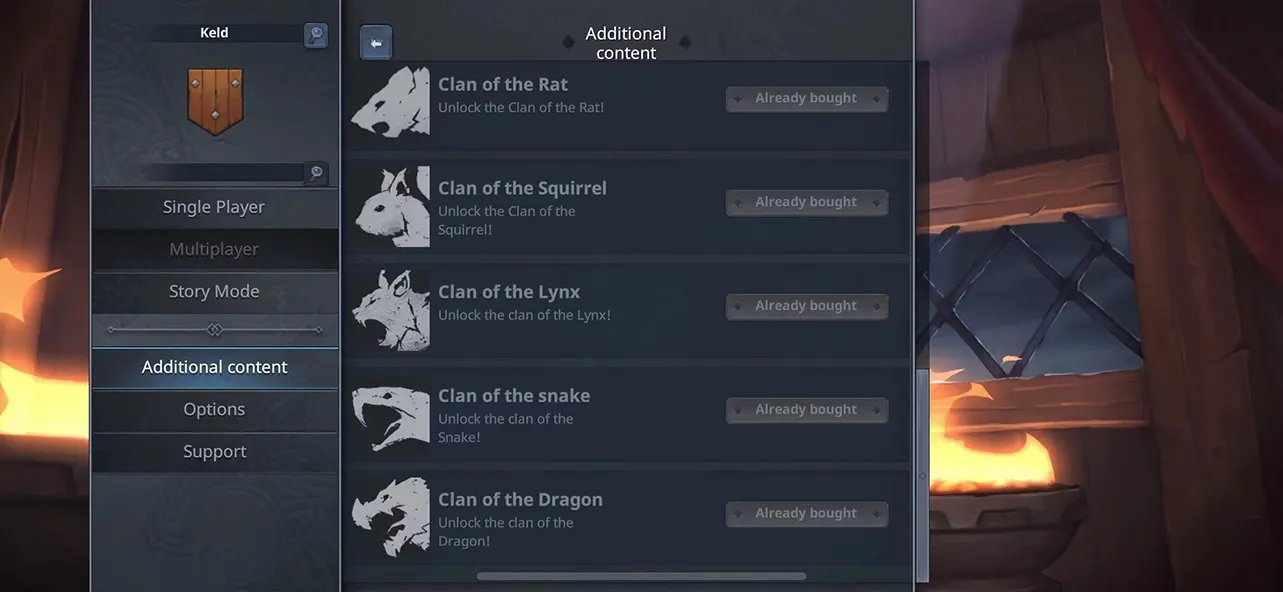The height and width of the screenshot is (592, 1283).
Task: Click the vertical scrollbar of the content list
Action: click(922, 475)
